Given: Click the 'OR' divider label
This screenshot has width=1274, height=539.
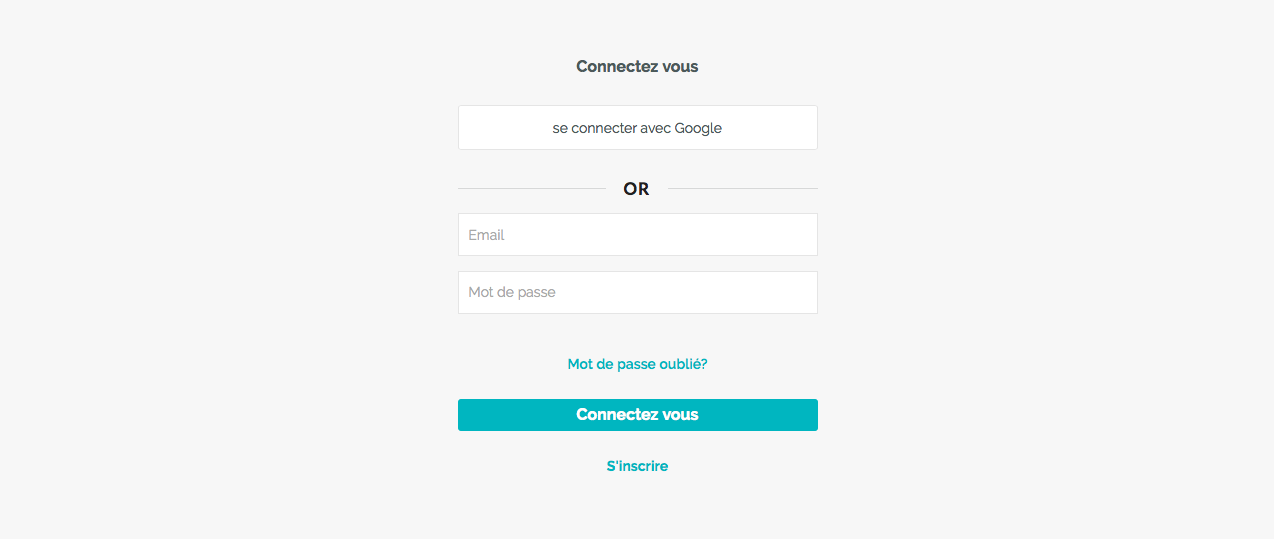Looking at the screenshot, I should pyautogui.click(x=636, y=189).
